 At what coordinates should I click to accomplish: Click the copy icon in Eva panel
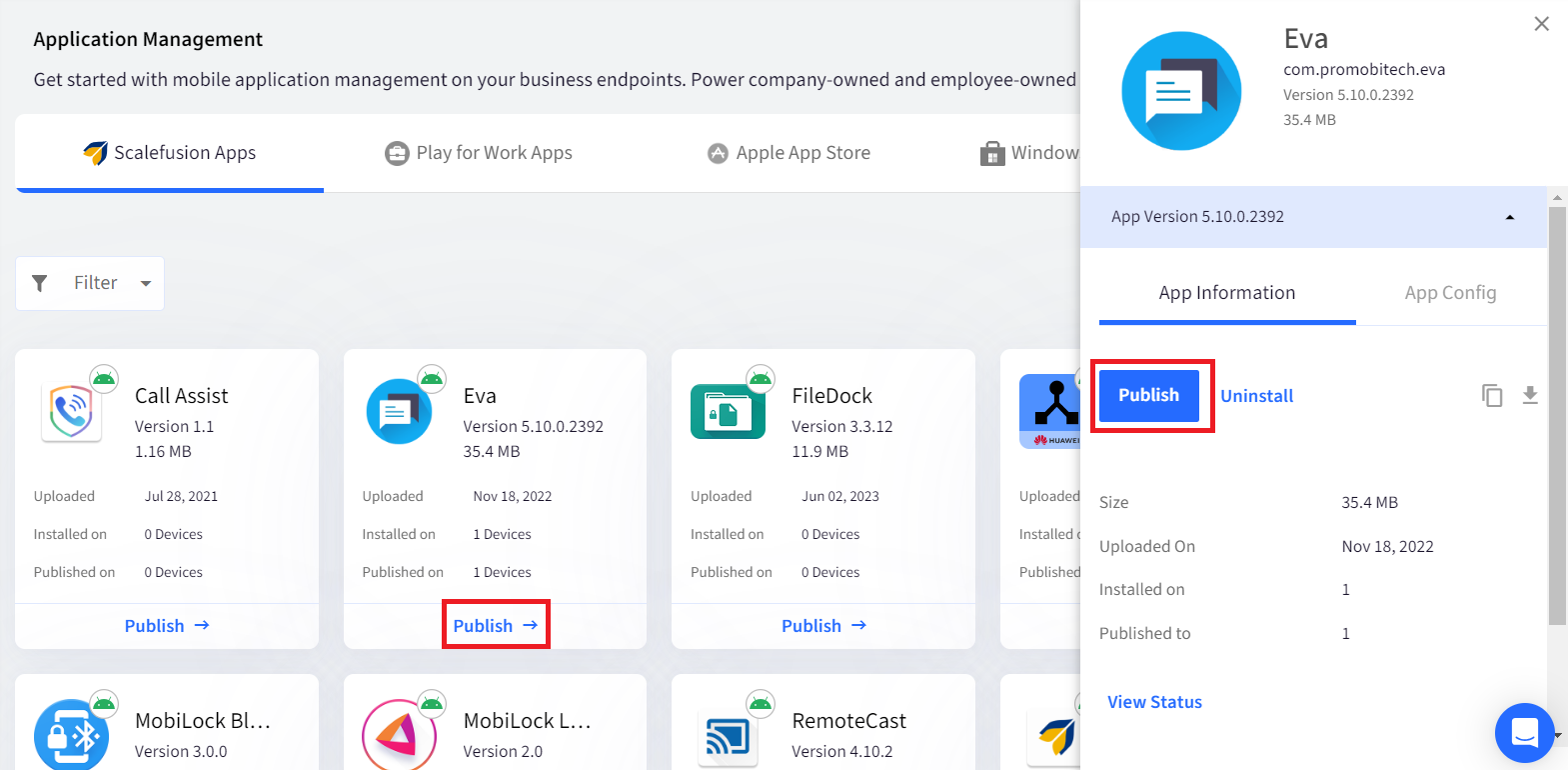[1492, 395]
